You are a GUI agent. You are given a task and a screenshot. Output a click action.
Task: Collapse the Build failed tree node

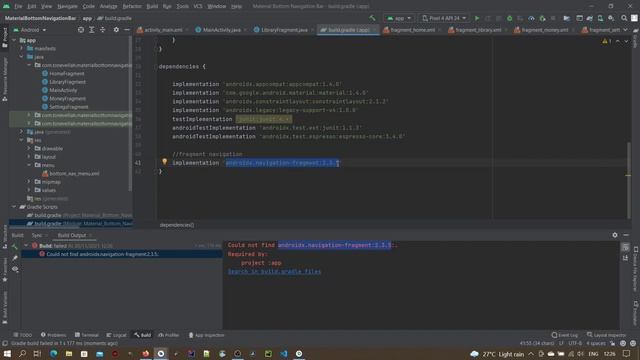tap(27, 246)
